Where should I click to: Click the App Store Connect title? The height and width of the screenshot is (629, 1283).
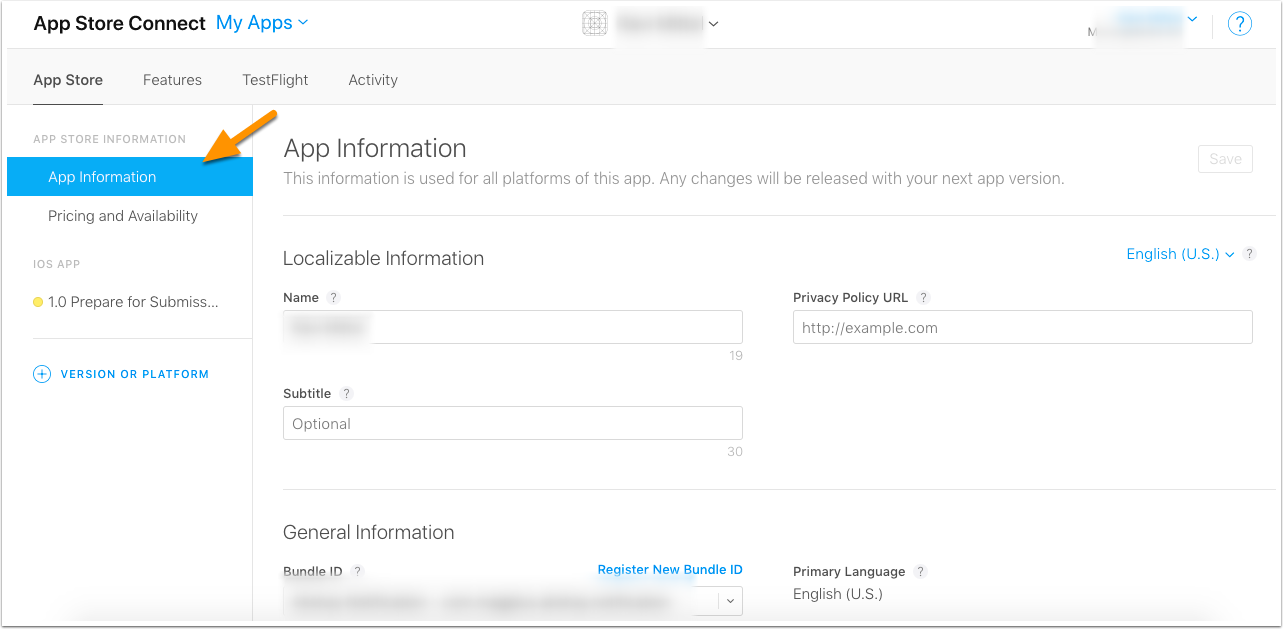[x=120, y=23]
